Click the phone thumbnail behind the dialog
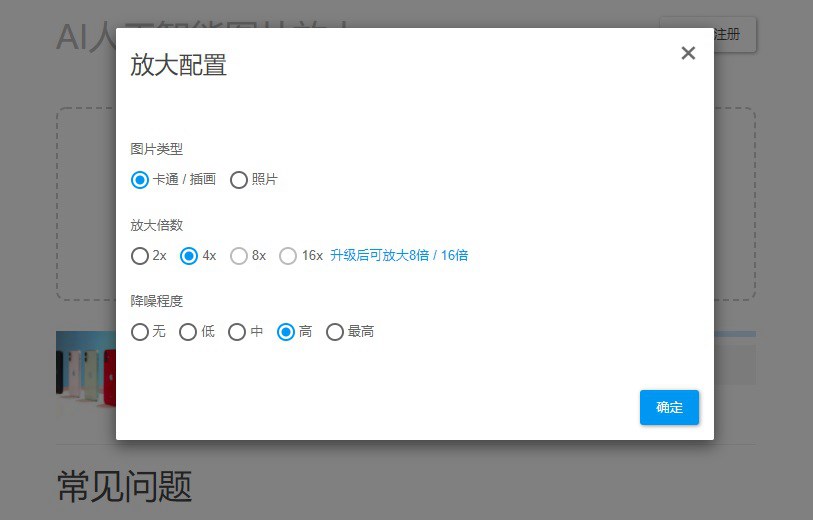Screen dimensions: 813x520 click(x=86, y=374)
